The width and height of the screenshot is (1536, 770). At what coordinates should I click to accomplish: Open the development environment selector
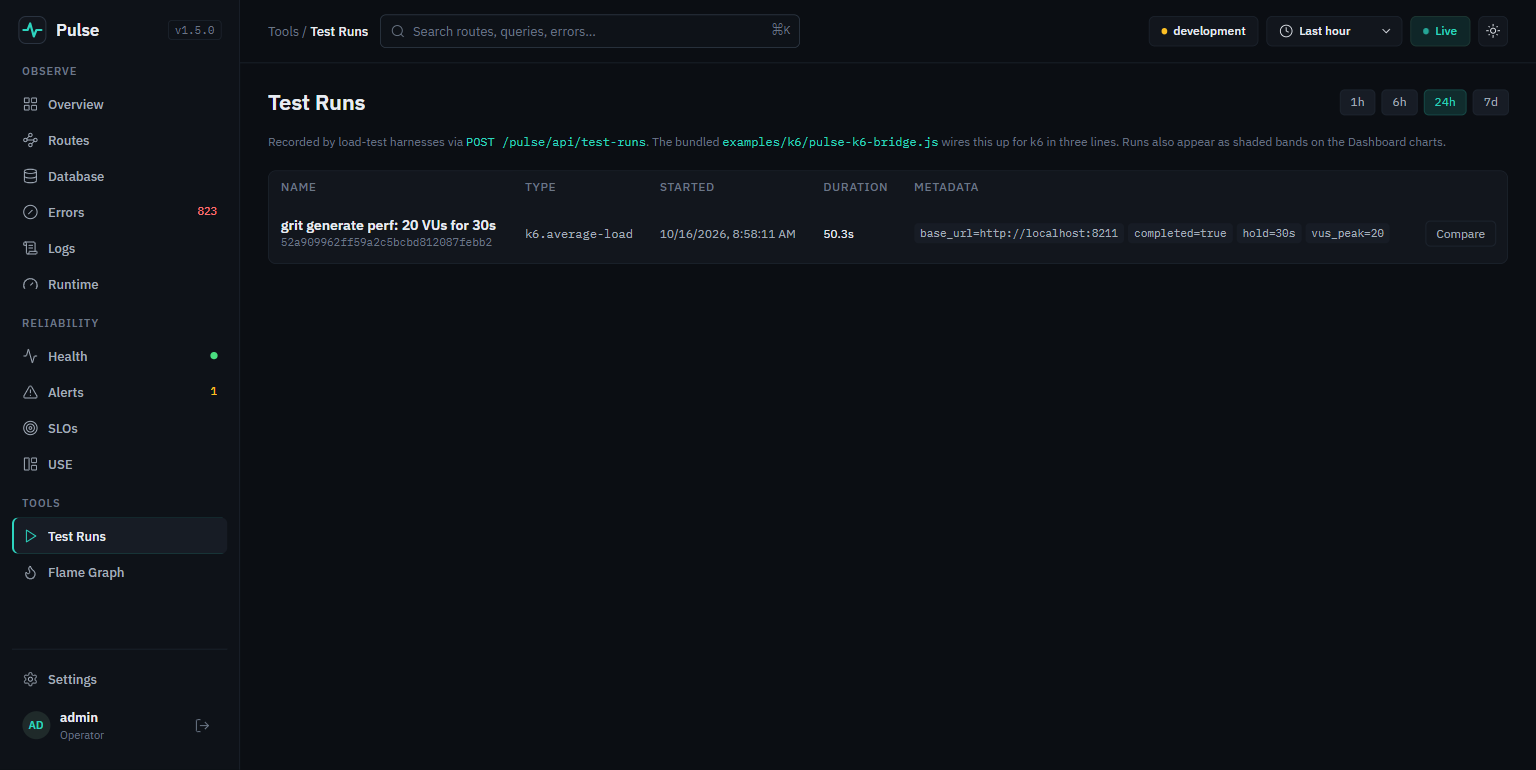[x=1203, y=31]
